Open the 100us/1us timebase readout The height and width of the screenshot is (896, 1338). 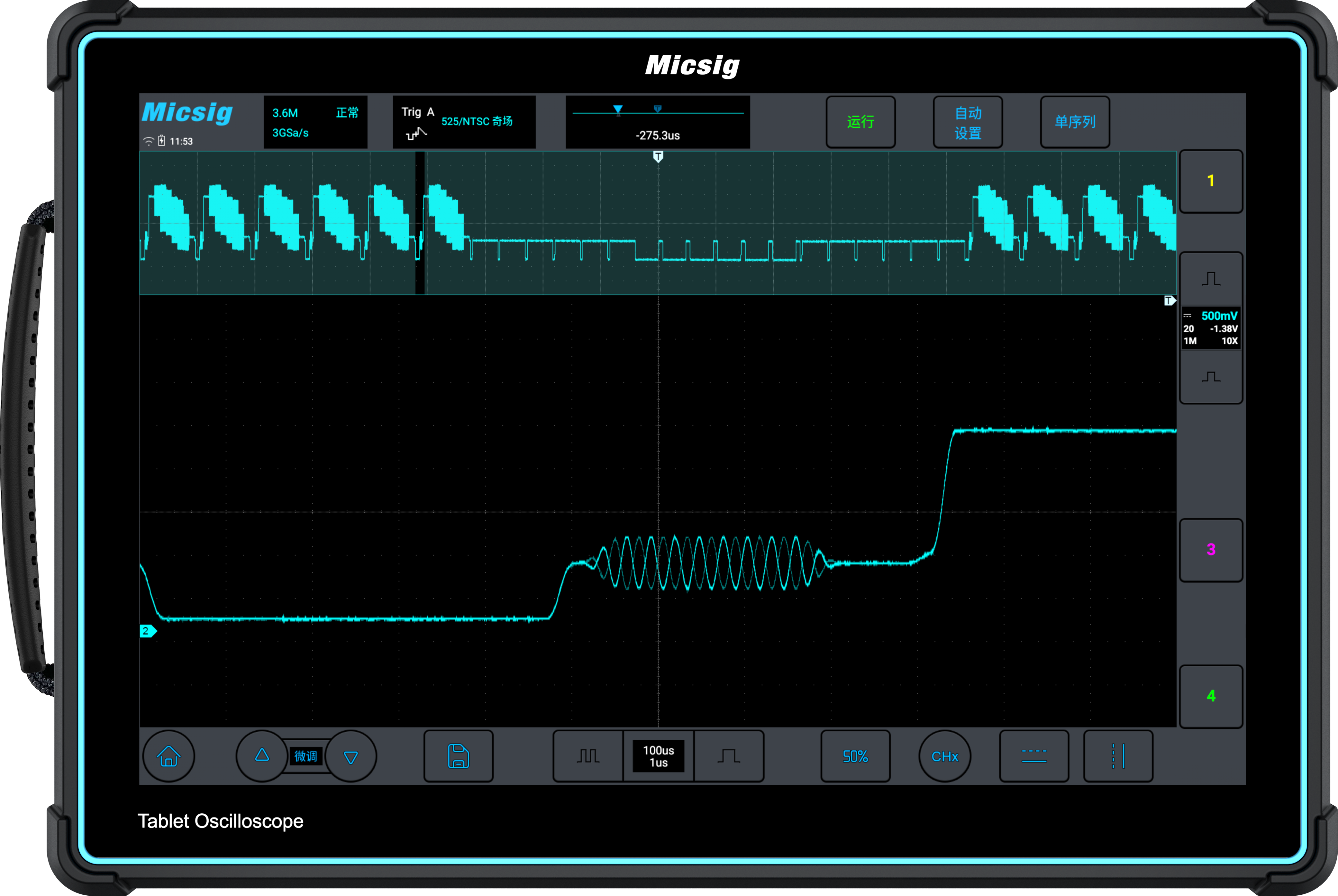tap(658, 756)
